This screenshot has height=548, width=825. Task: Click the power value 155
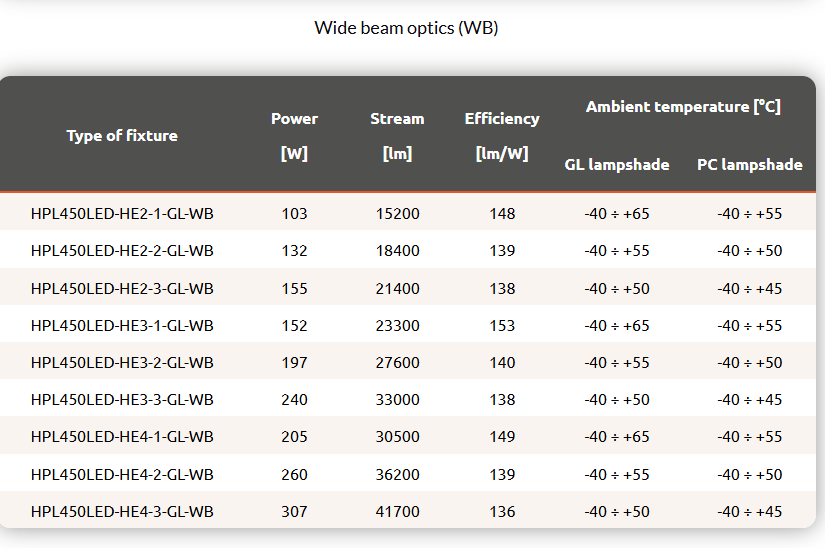294,289
